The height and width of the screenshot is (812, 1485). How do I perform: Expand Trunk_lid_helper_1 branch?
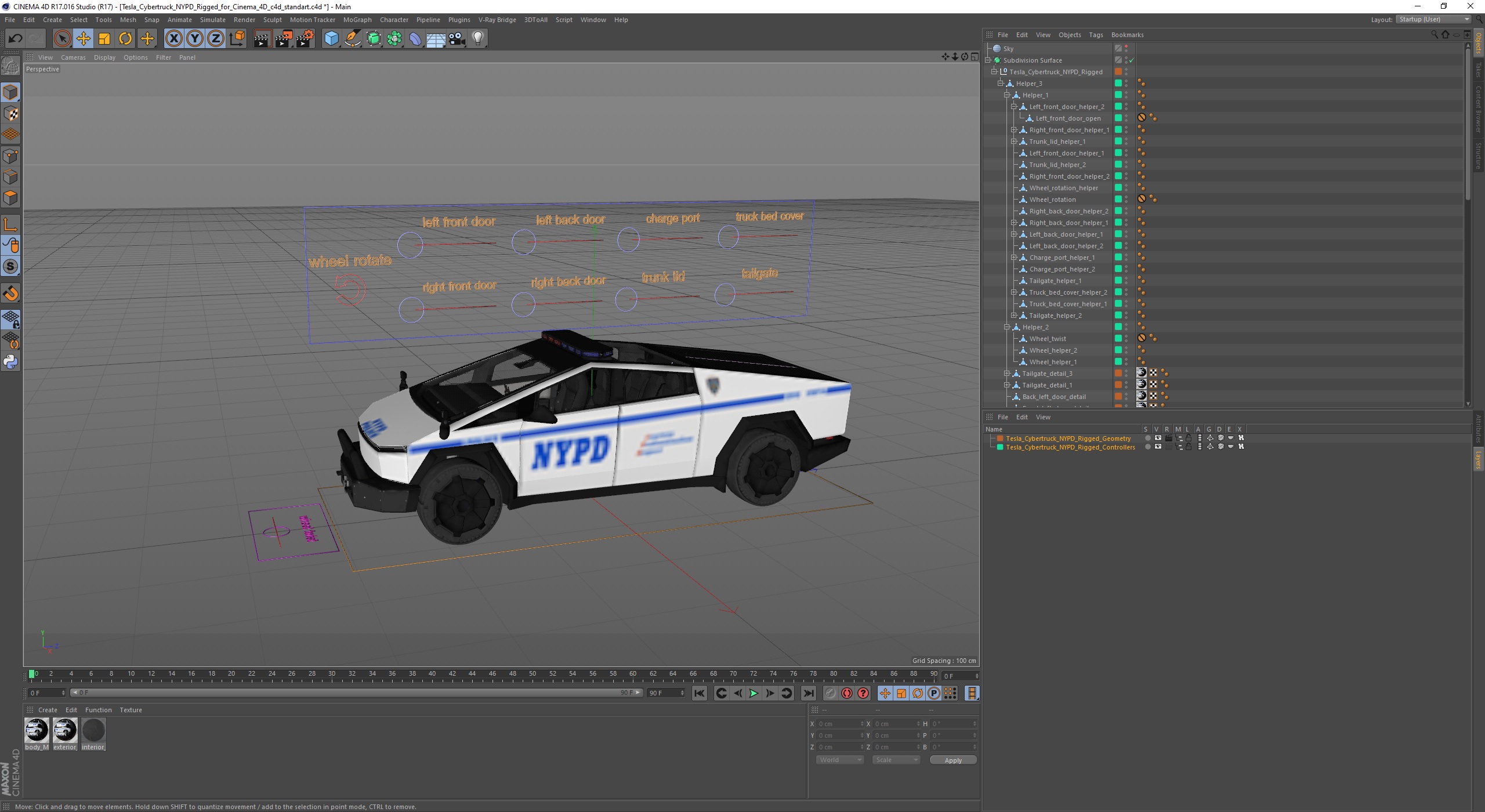pyautogui.click(x=1014, y=141)
